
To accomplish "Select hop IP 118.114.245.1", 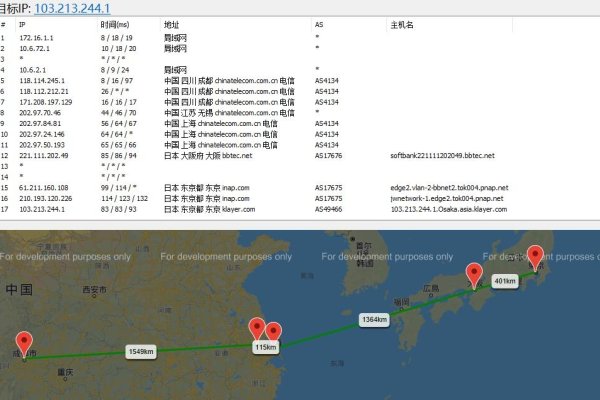I will [x=42, y=81].
